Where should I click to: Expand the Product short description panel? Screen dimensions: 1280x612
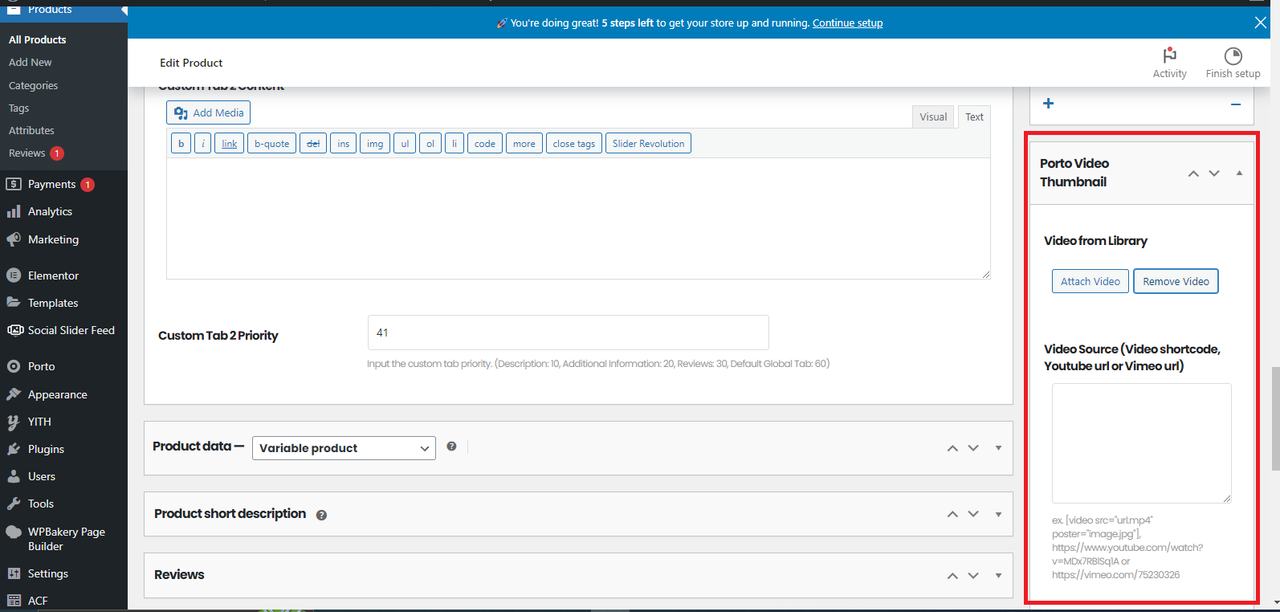[x=998, y=514]
